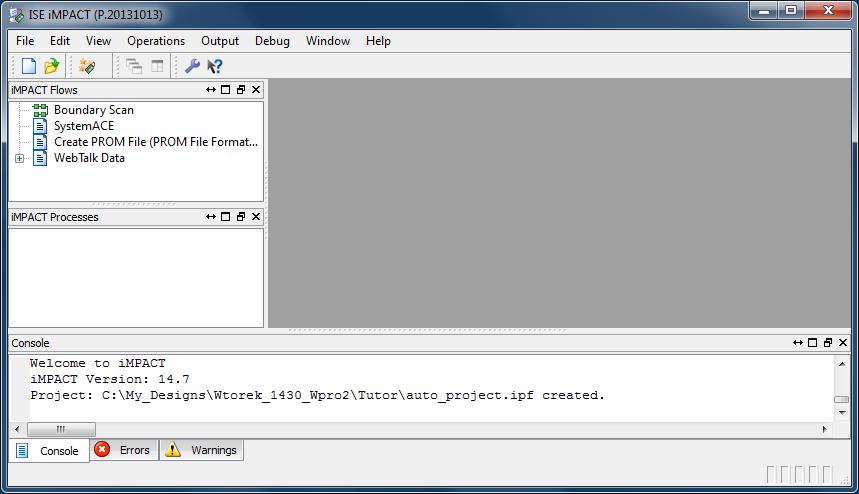
Task: Close the Console panel
Action: coord(843,343)
